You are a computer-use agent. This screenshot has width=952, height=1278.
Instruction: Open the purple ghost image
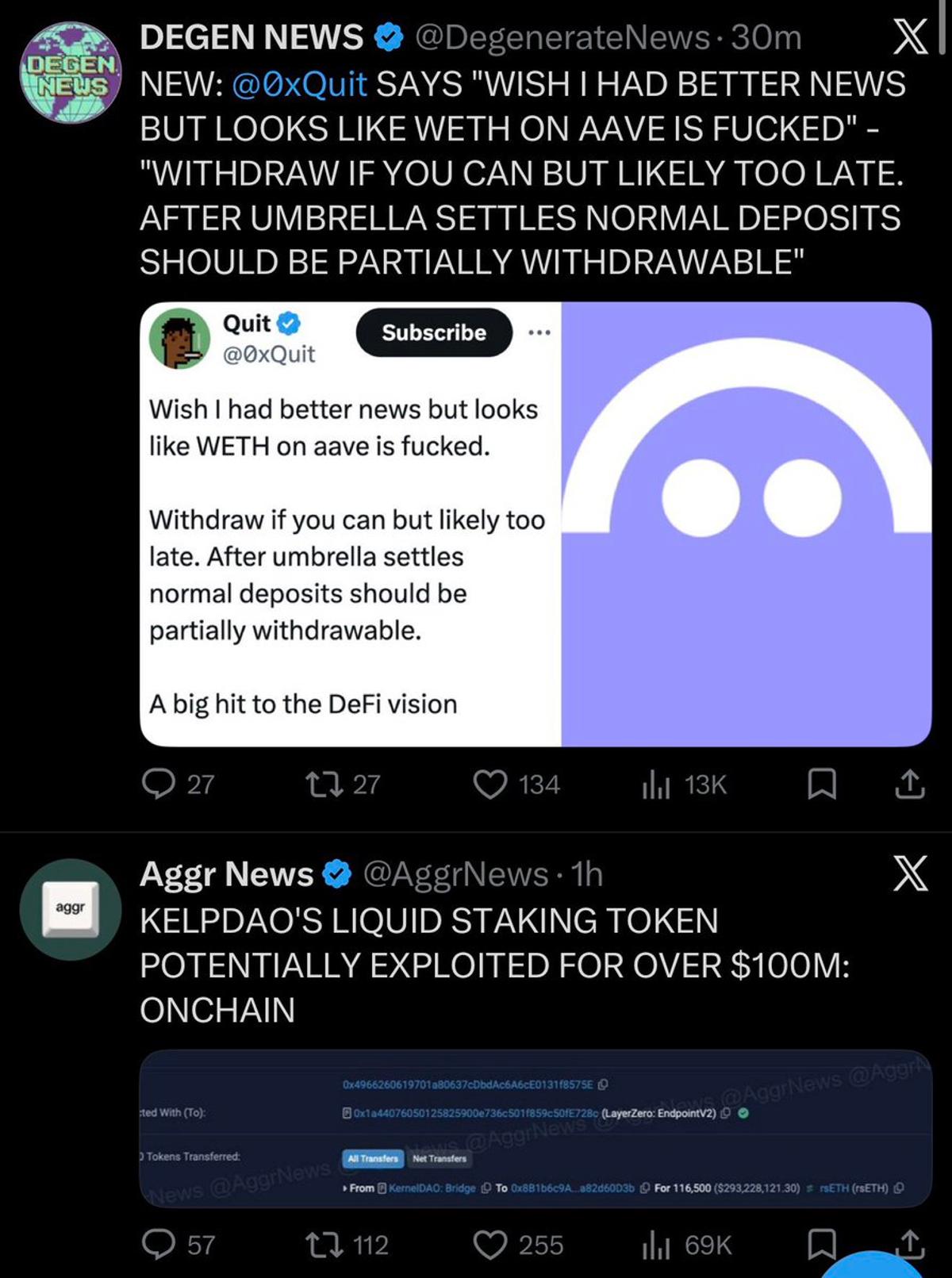[x=746, y=524]
